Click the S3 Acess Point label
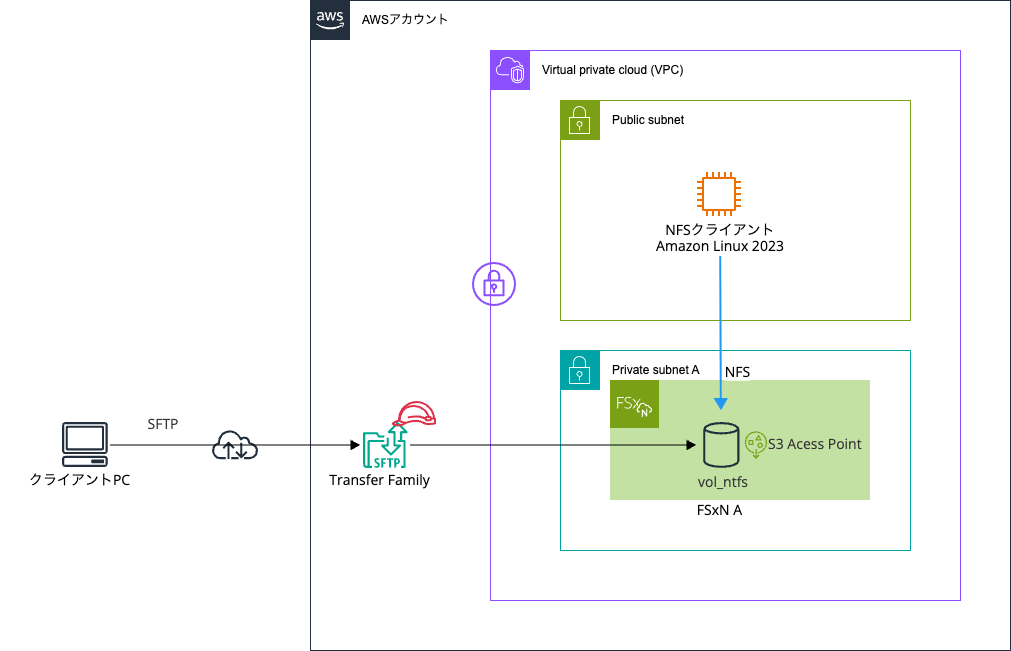This screenshot has height=651, width=1011. [814, 444]
